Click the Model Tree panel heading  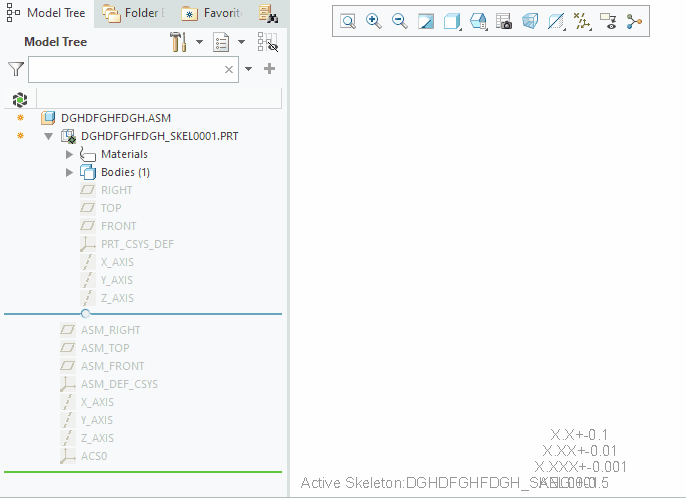pyautogui.click(x=56, y=42)
